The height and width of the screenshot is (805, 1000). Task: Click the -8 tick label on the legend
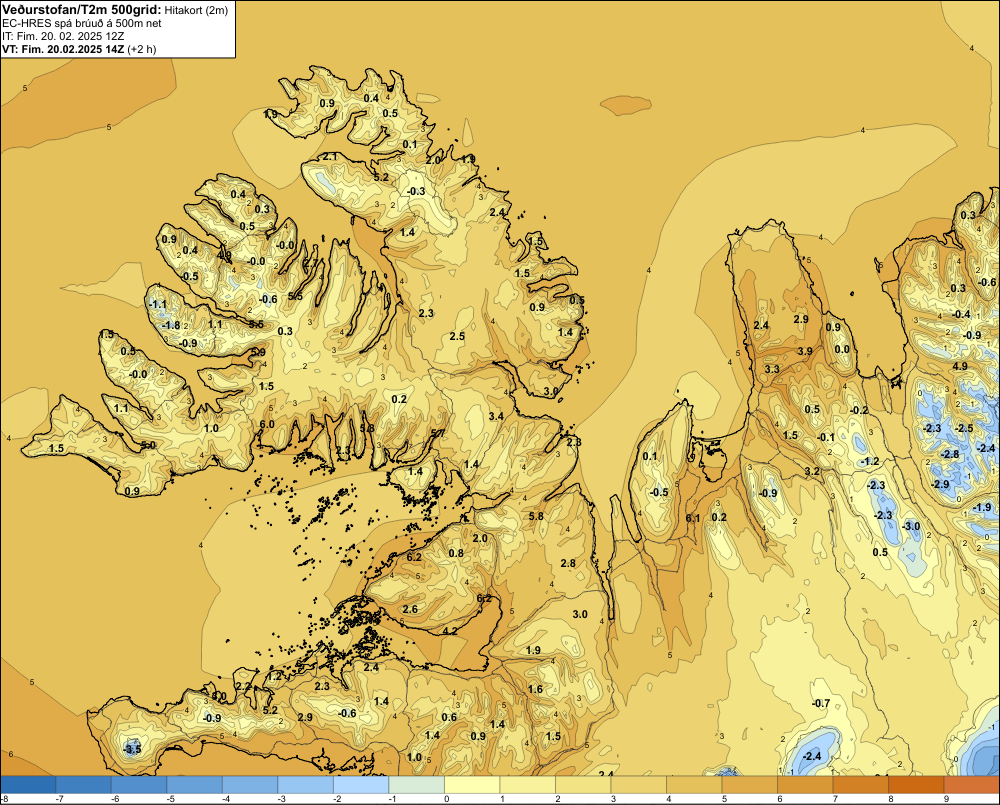tap(4, 799)
